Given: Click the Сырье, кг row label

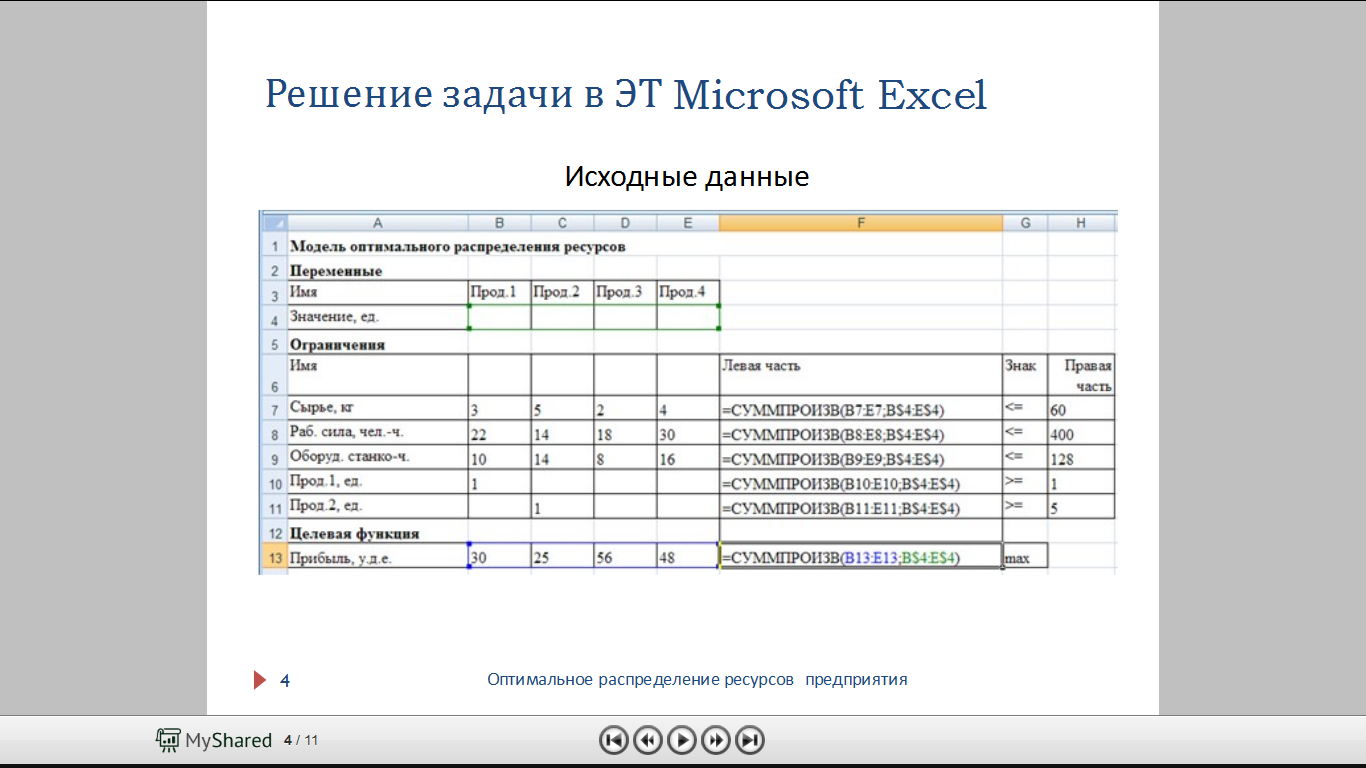Looking at the screenshot, I should [377, 408].
